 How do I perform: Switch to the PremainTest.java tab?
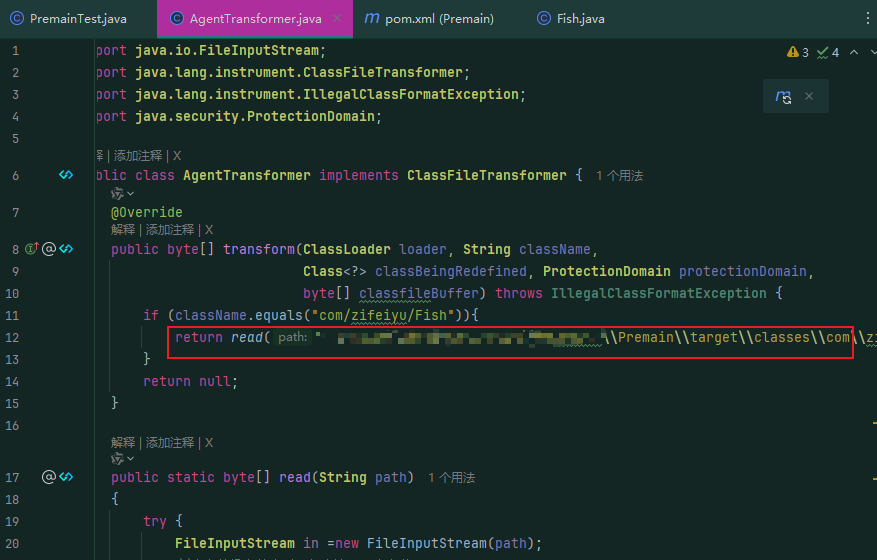(69, 18)
